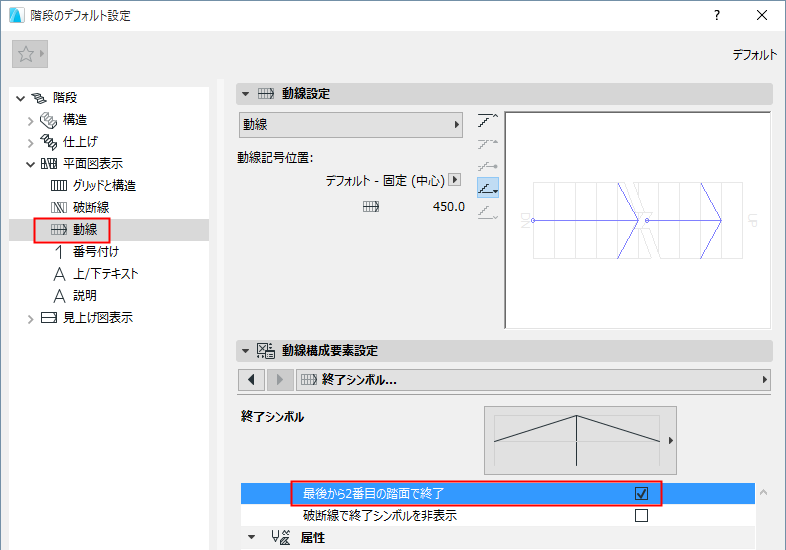Expand the 仕上げ tree node
This screenshot has height=550, width=786.
[31, 142]
